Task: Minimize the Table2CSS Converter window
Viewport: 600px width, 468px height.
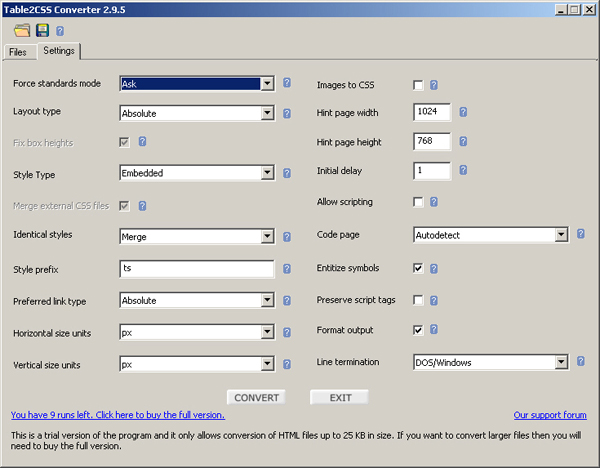Action: coord(561,10)
